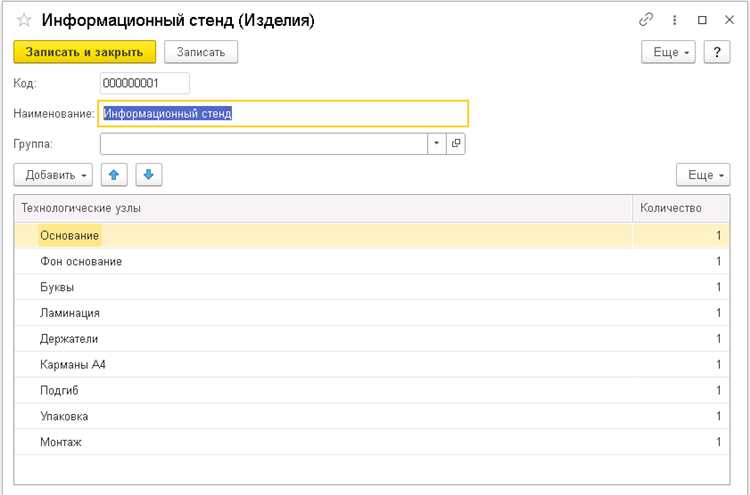
Task: Move selected row down with blue arrow
Action: tap(149, 175)
